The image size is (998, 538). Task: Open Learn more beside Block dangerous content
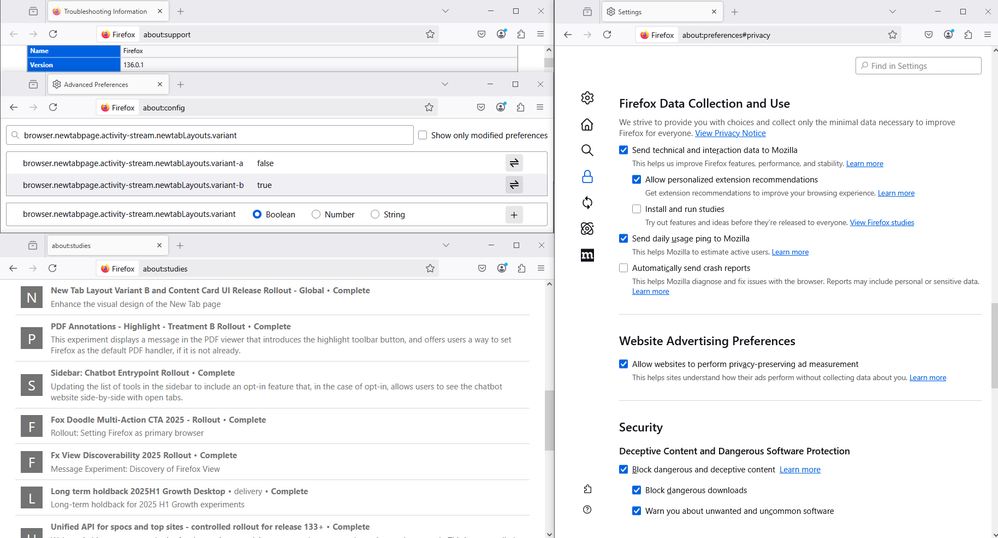pyautogui.click(x=799, y=469)
